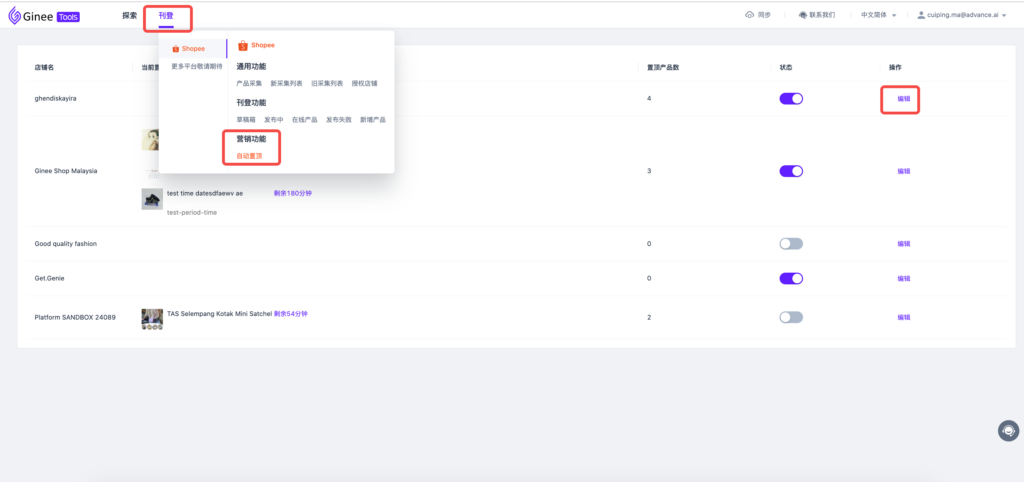Disable the status toggle for ghendiskayira

(x=791, y=99)
